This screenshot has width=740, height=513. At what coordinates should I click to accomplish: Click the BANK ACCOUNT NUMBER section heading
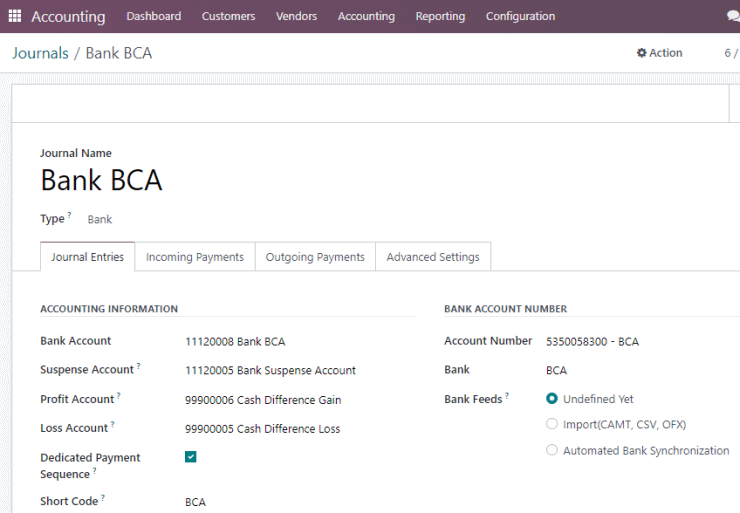tap(505, 309)
